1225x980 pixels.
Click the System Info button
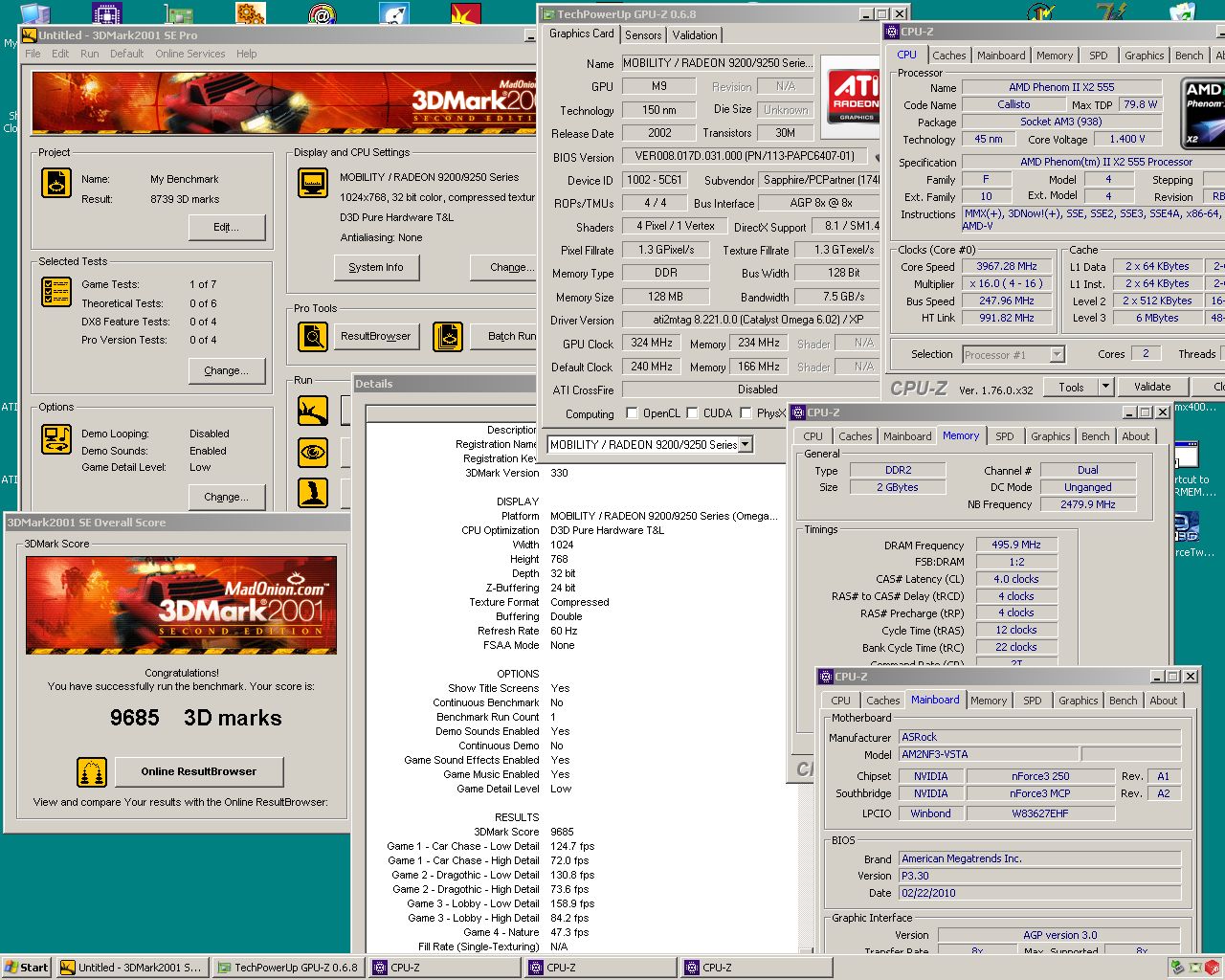376,267
